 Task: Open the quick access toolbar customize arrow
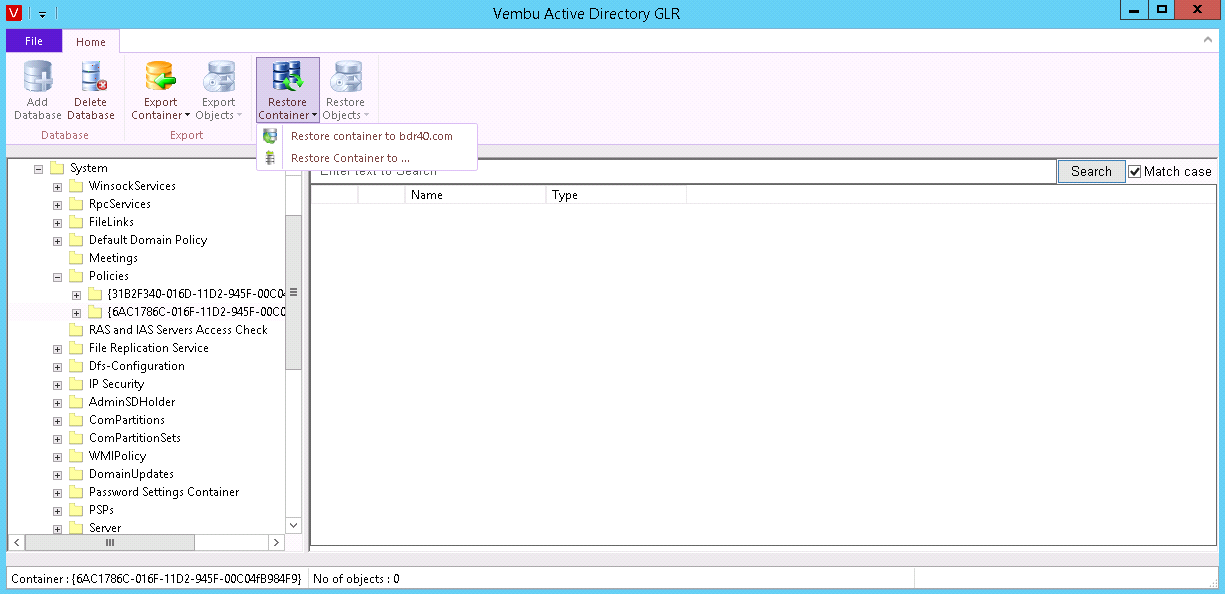tap(43, 14)
